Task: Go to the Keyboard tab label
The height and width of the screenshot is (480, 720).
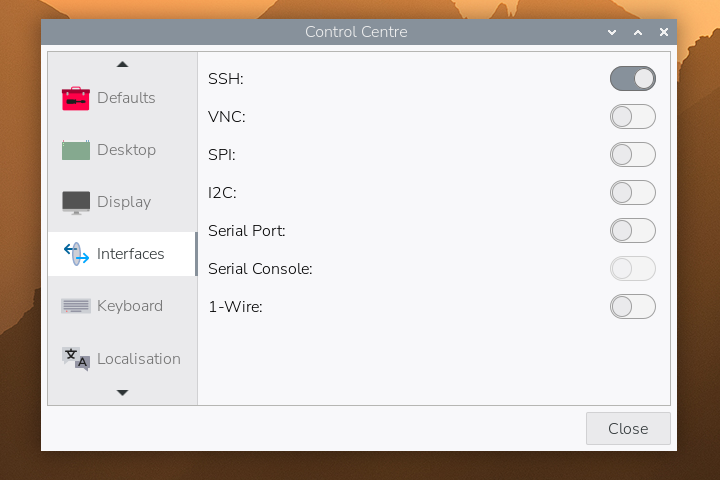Action: tap(130, 306)
